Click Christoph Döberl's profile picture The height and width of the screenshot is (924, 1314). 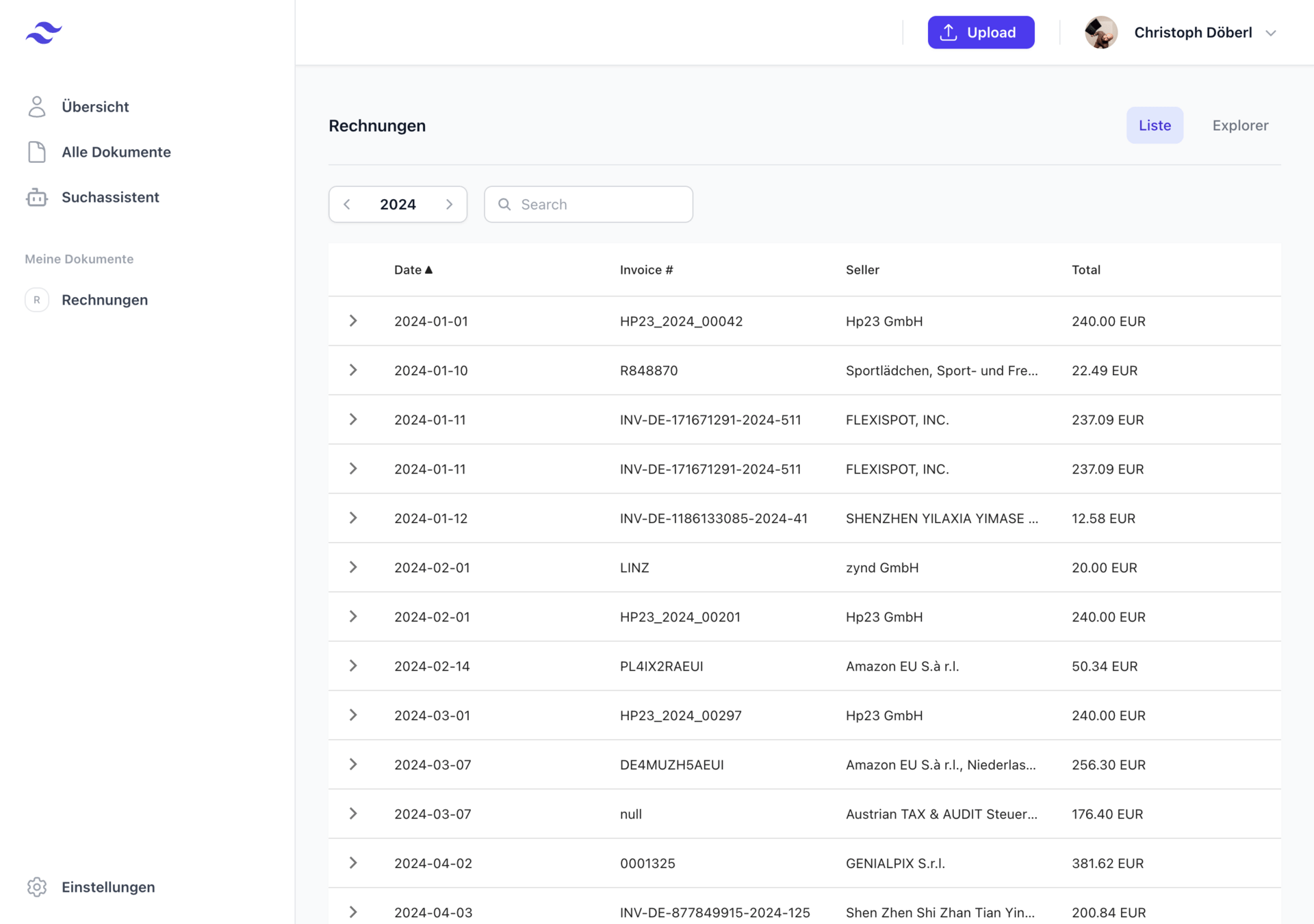coord(1101,32)
